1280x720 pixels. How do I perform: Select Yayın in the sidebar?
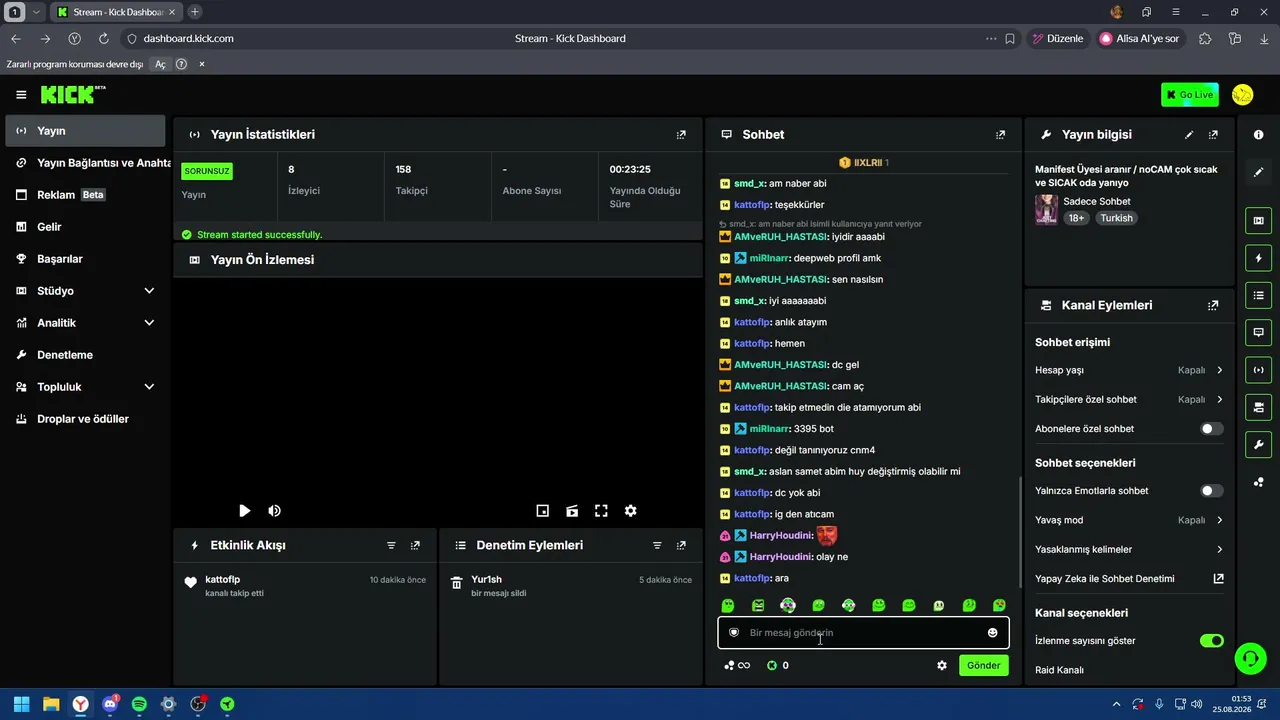[x=86, y=131]
